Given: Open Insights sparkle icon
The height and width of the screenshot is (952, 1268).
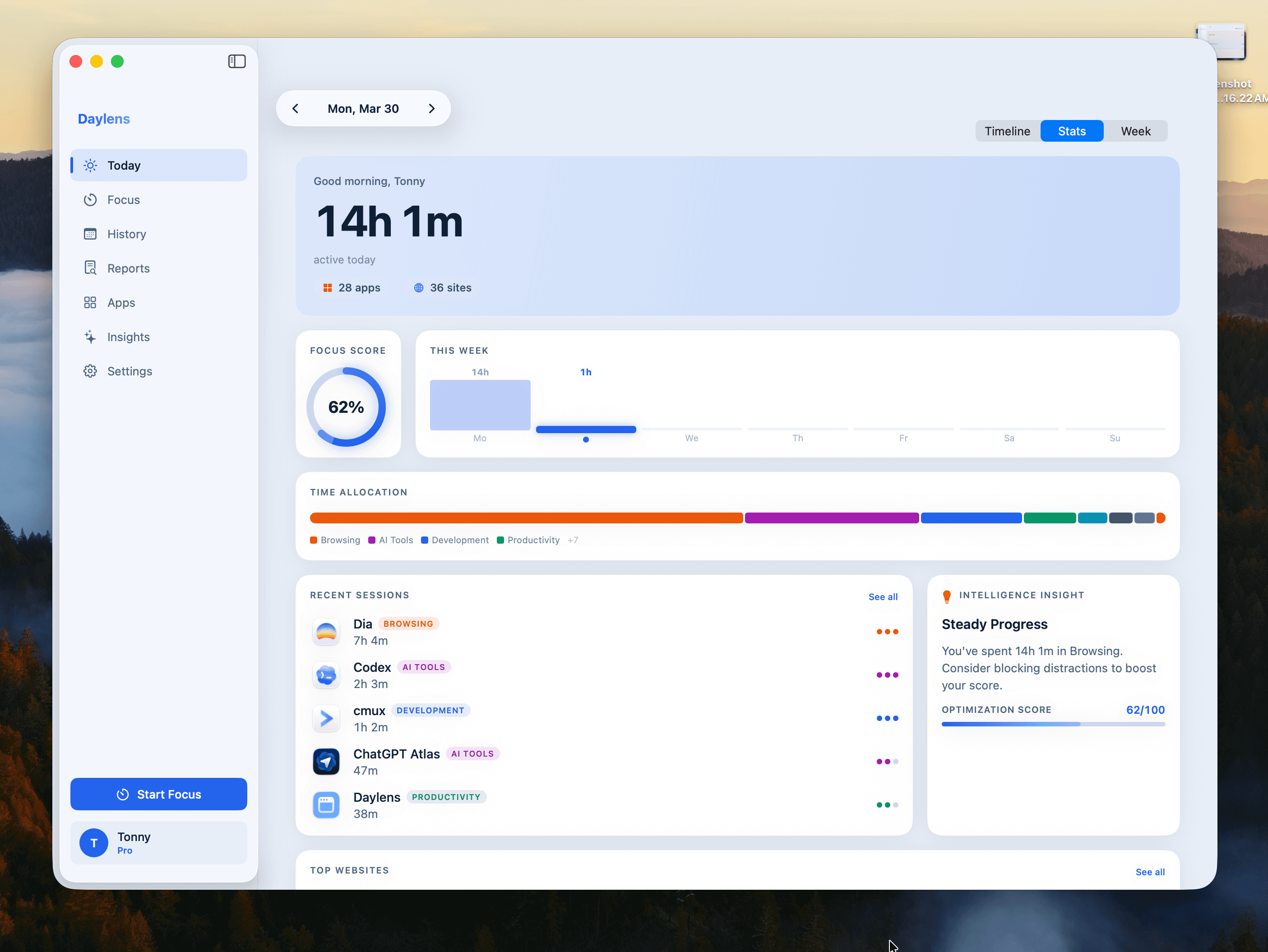Looking at the screenshot, I should click(x=90, y=337).
